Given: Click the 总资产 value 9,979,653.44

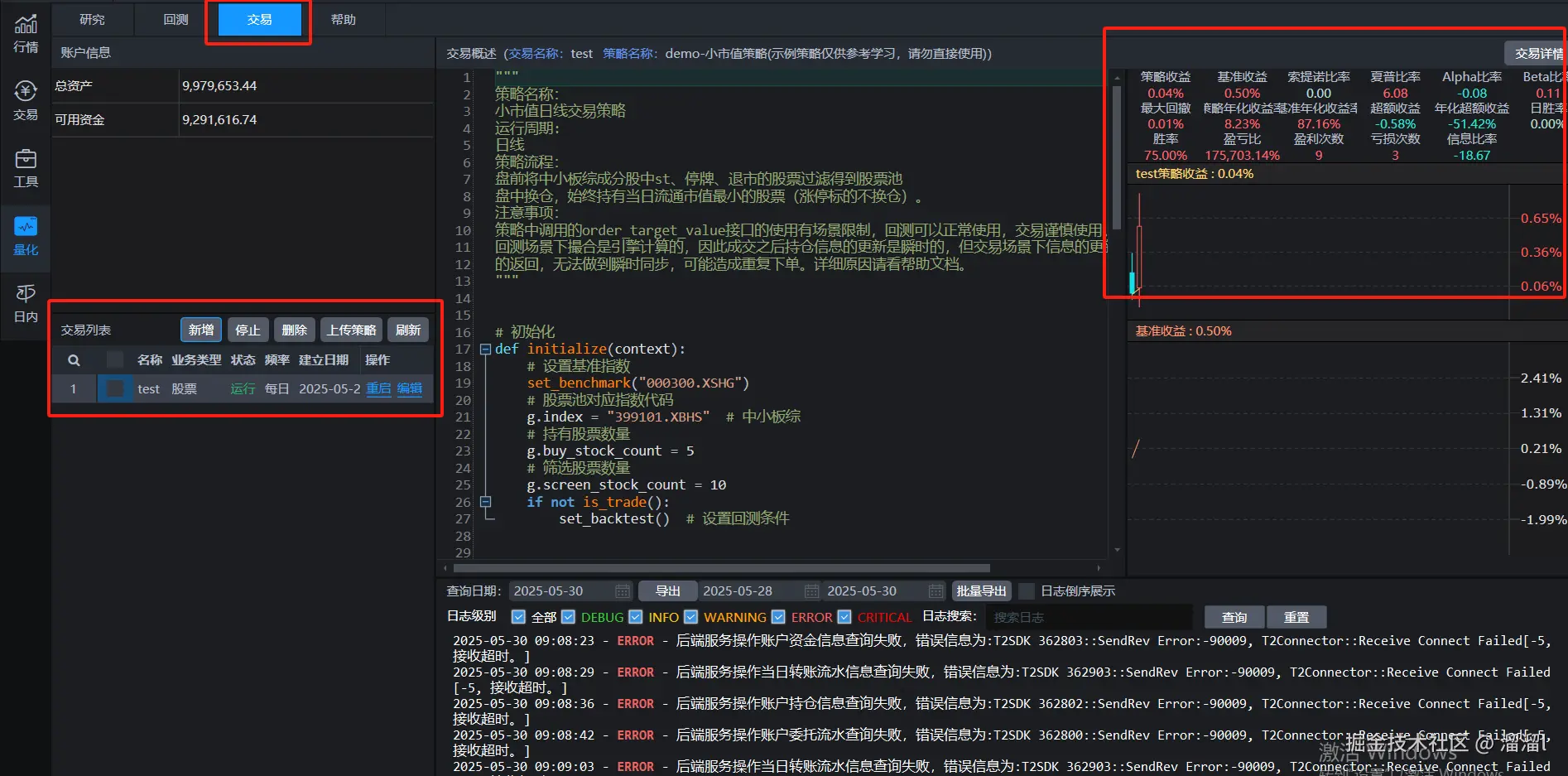Looking at the screenshot, I should tap(219, 85).
